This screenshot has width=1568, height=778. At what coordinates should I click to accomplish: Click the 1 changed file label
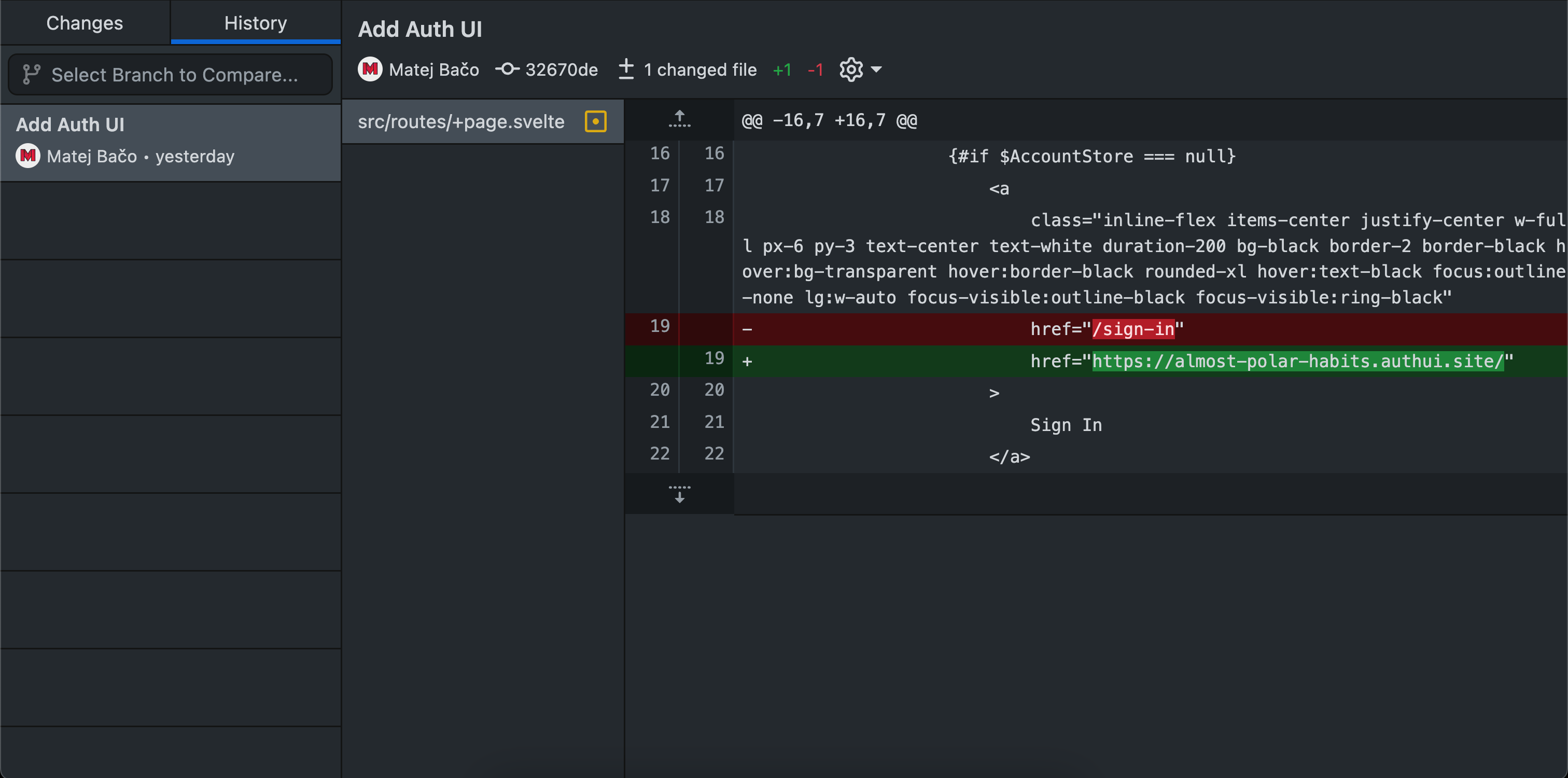pyautogui.click(x=700, y=70)
